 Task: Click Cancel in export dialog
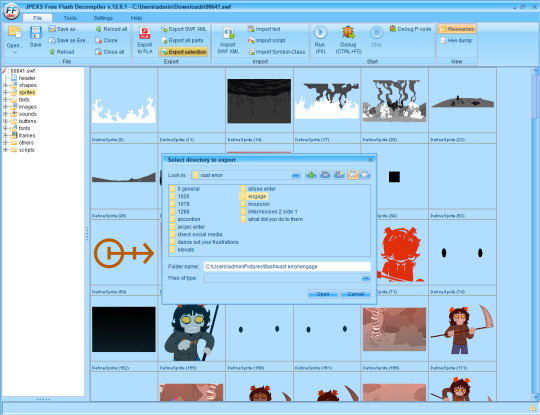355,294
